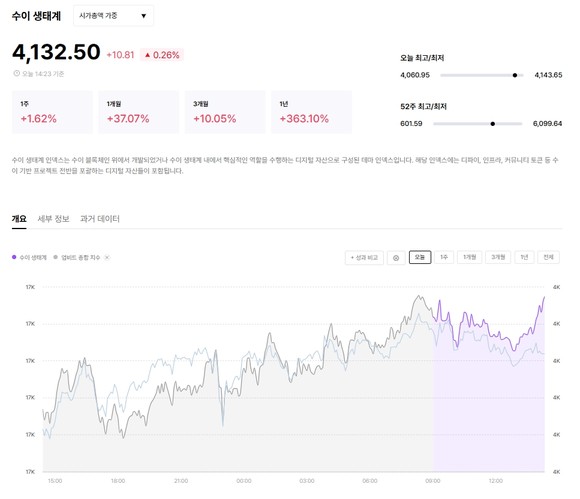The height and width of the screenshot is (499, 580).
Task: Click the circular reset icon beside 성과 비교
Action: tap(396, 258)
